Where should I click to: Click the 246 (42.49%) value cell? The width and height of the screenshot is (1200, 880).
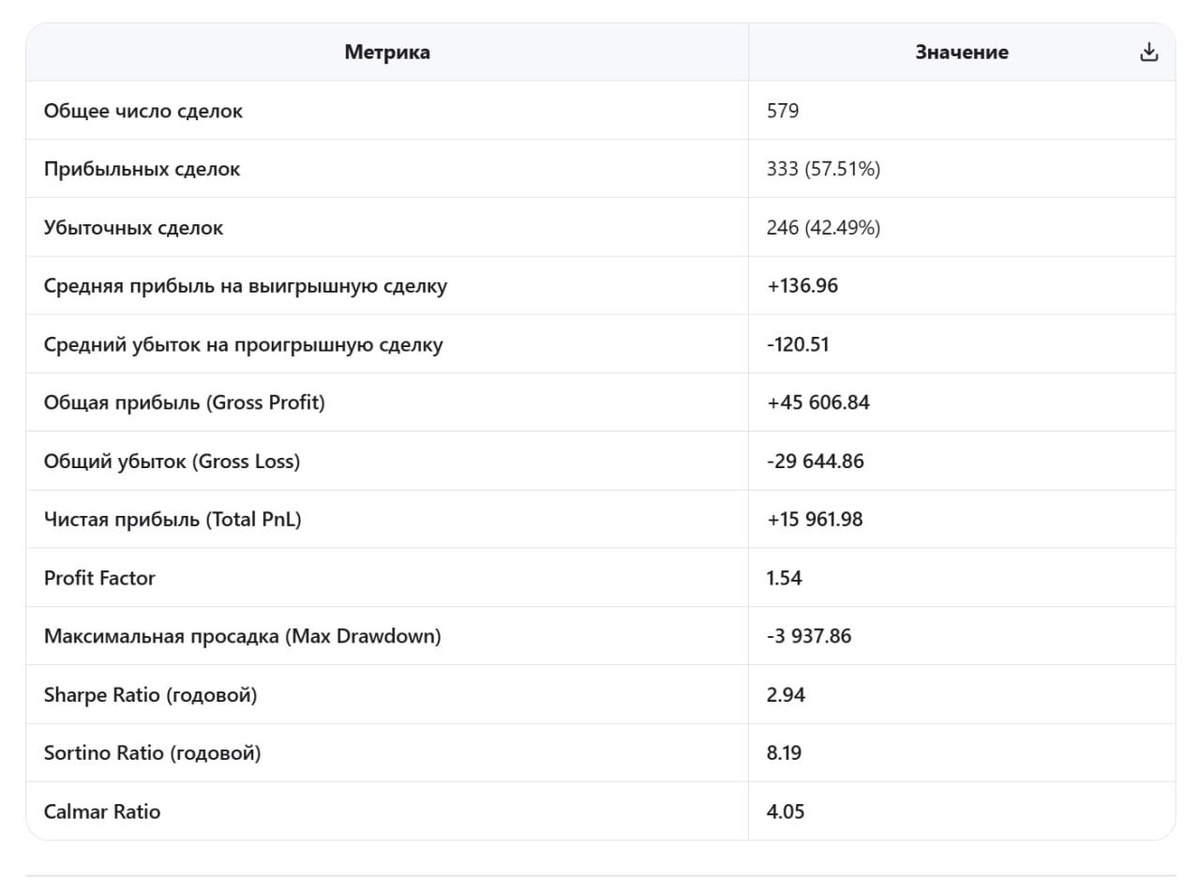tap(823, 228)
